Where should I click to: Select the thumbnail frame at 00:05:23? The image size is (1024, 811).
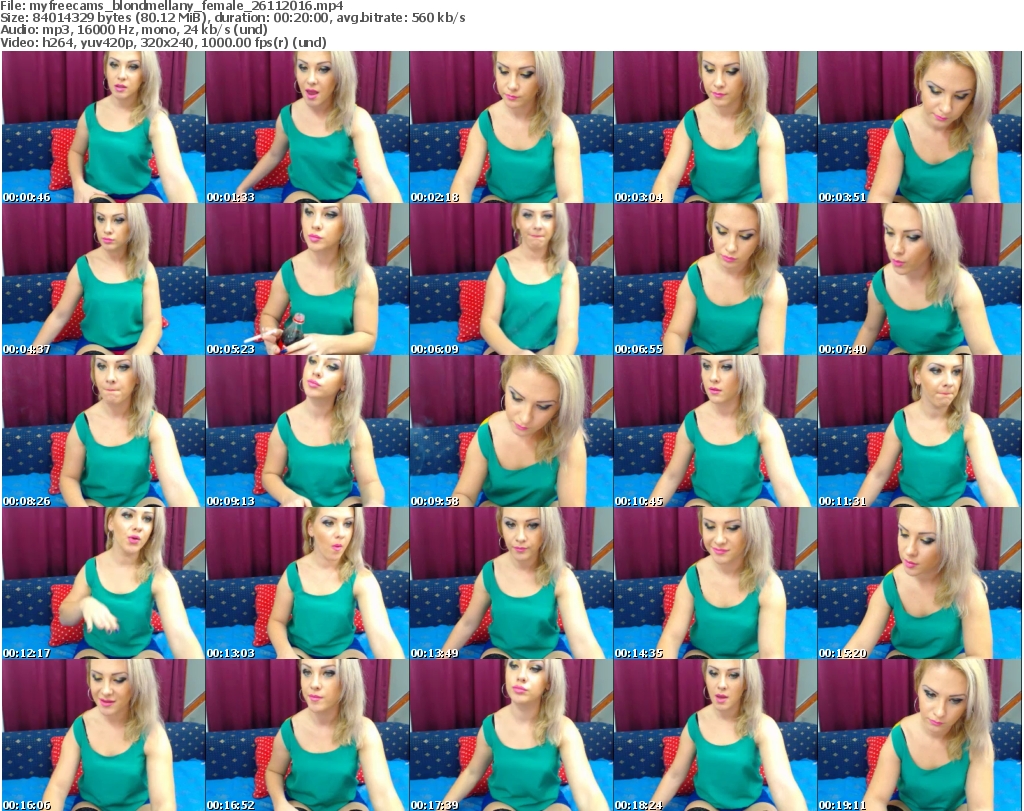point(308,279)
